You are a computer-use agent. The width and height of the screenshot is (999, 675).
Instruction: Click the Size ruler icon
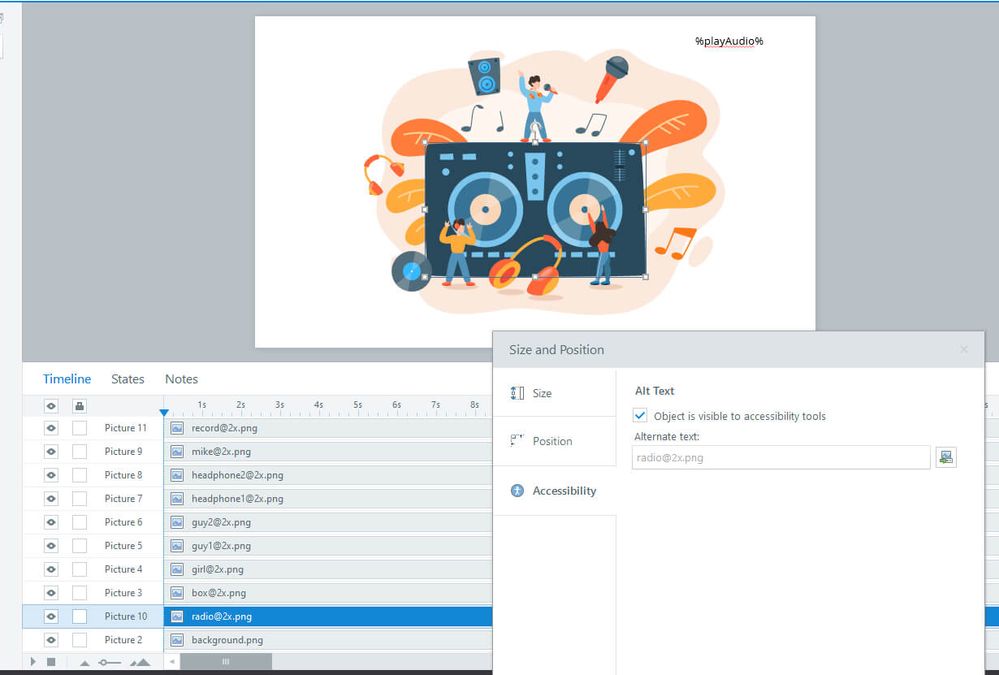point(517,393)
